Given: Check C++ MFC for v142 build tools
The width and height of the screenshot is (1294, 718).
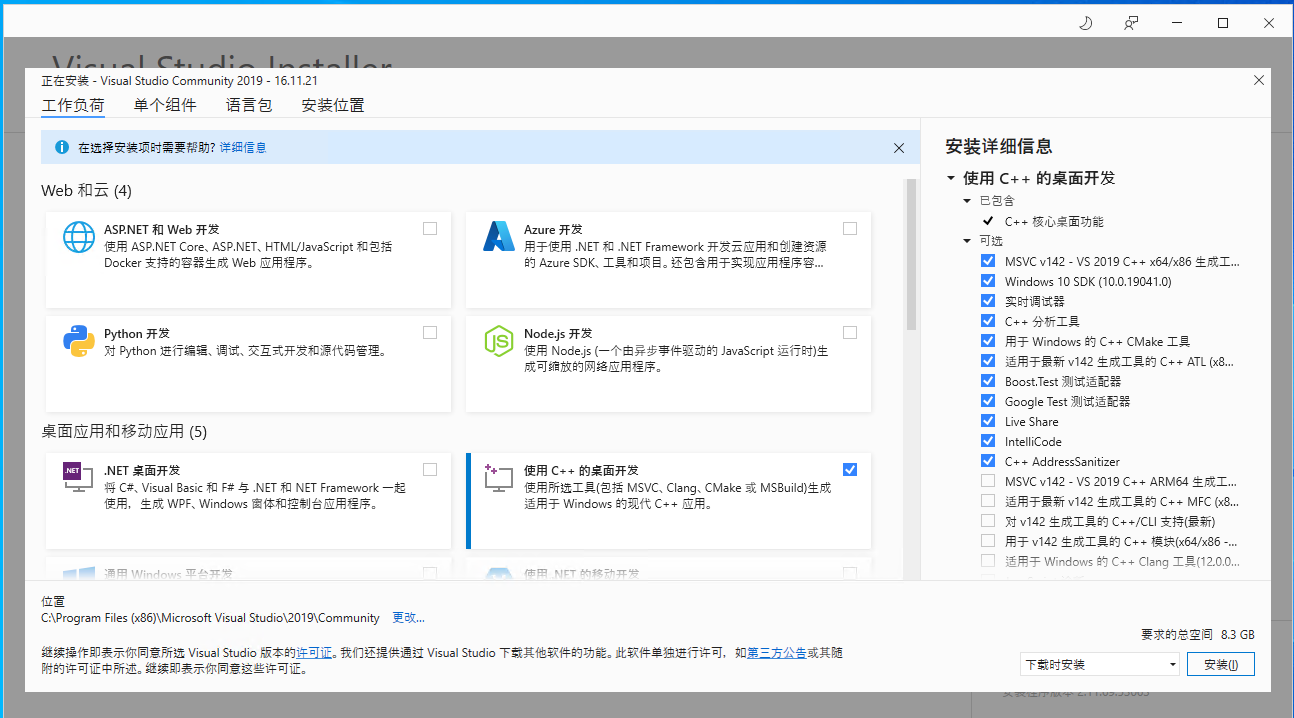Looking at the screenshot, I should point(988,501).
